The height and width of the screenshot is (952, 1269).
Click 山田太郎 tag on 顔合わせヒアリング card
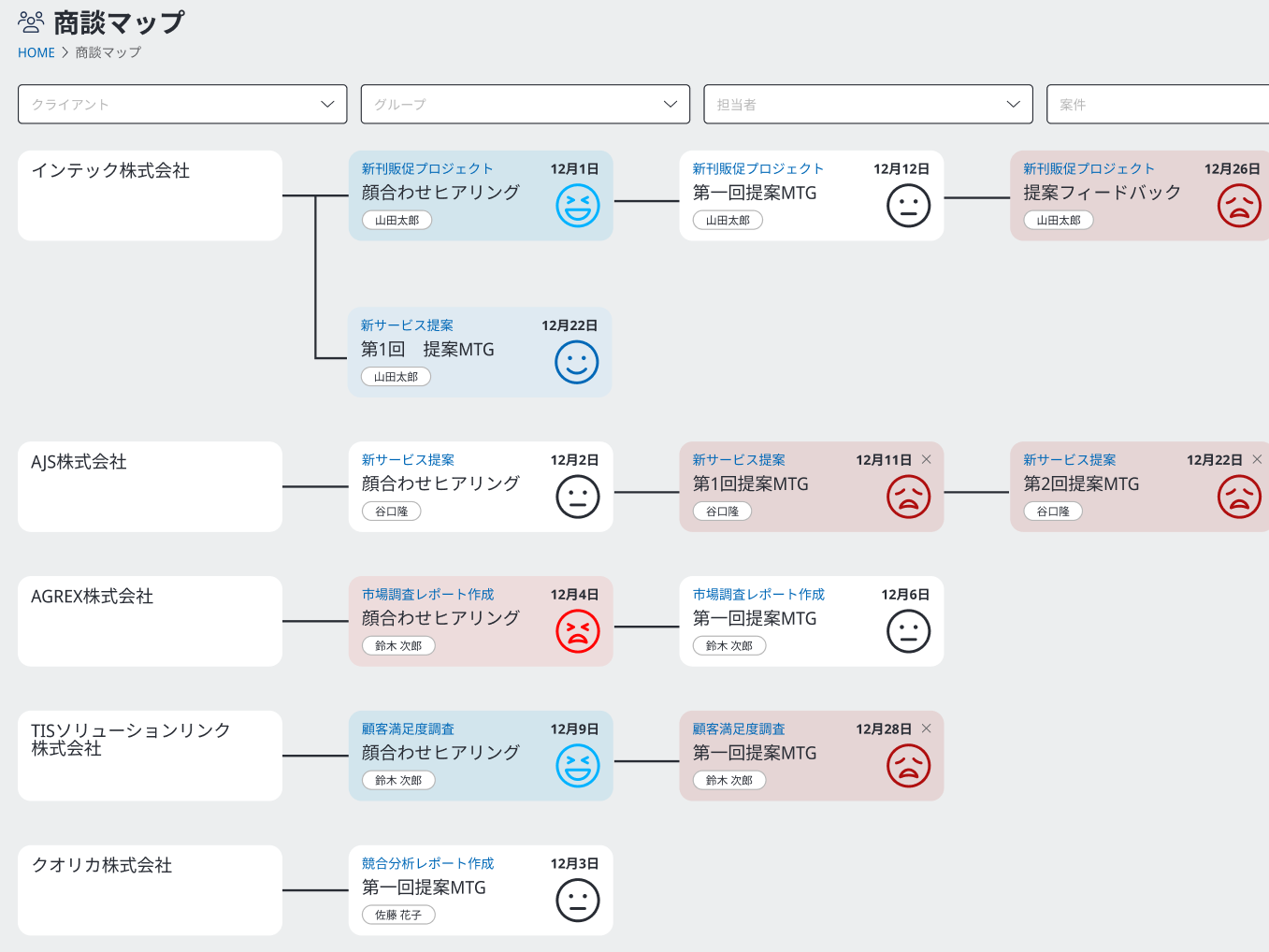click(397, 221)
